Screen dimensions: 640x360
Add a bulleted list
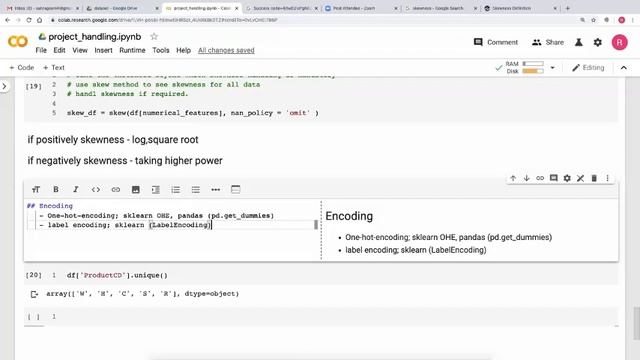coord(196,189)
